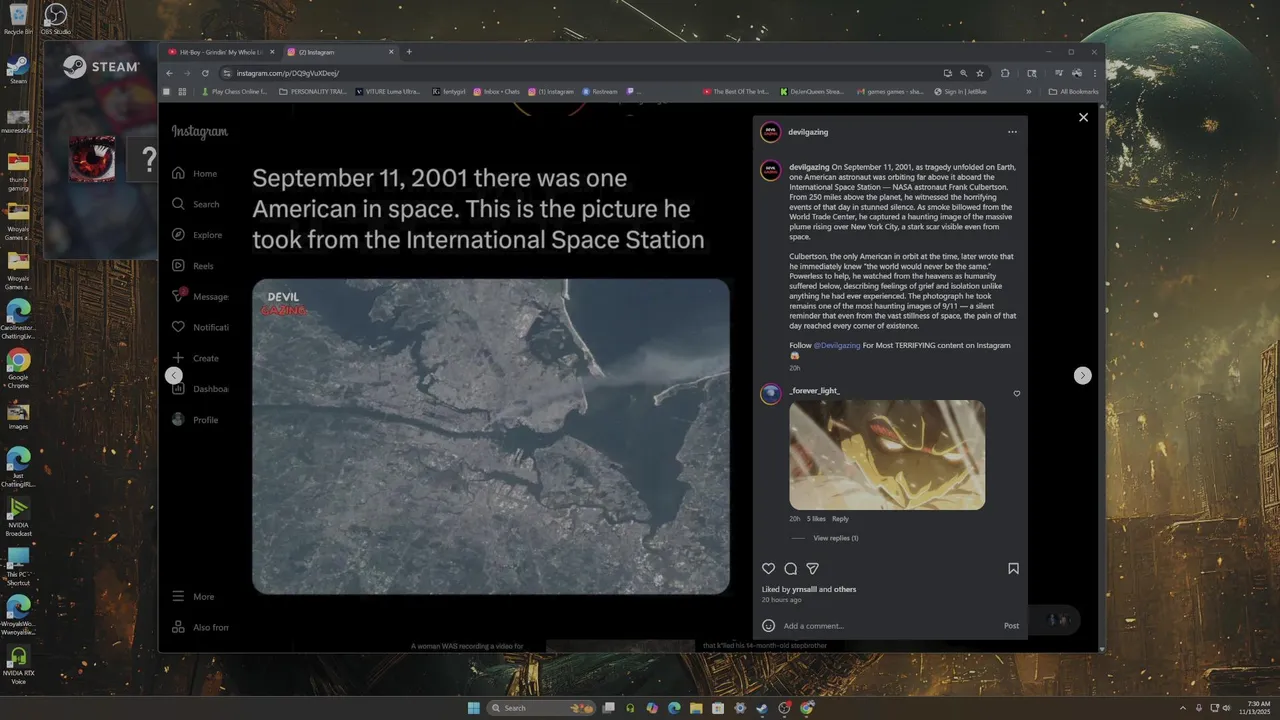Like the _forever_light_ comment
1280x720 pixels.
1017,394
